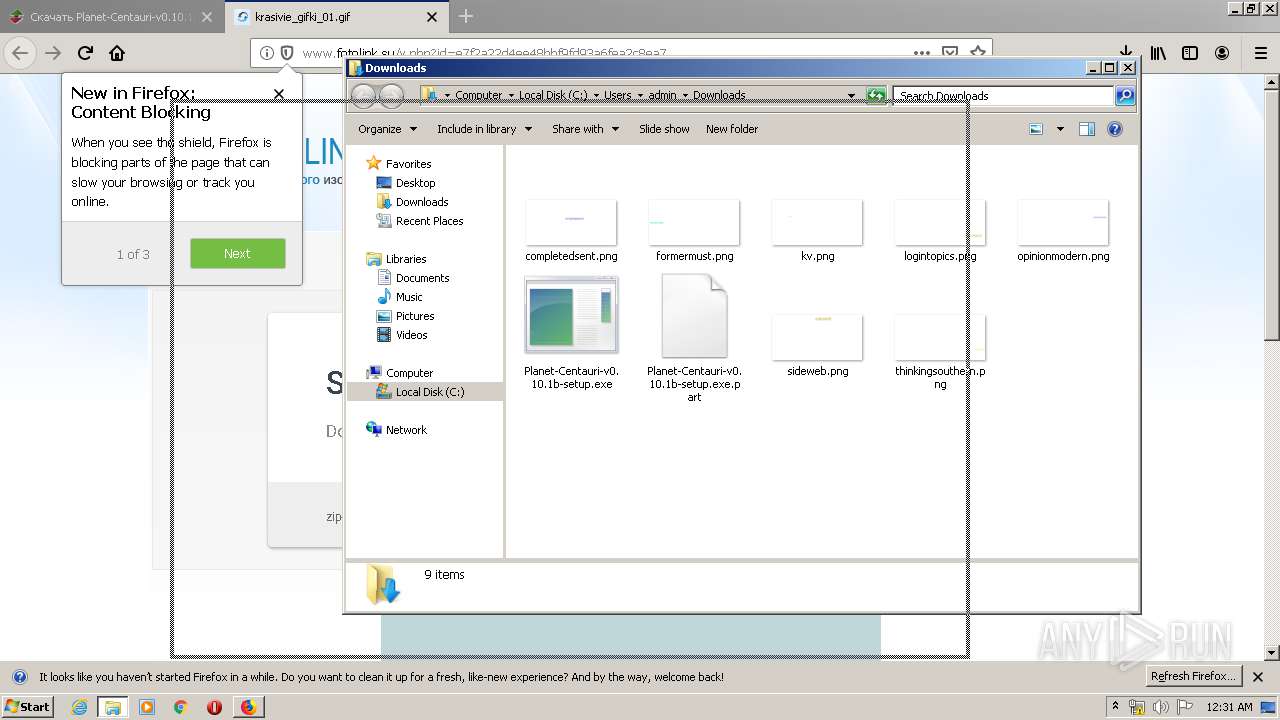Select Local Disk (C:) in breadcrumb path
Image resolution: width=1280 pixels, height=720 pixels.
(553, 96)
